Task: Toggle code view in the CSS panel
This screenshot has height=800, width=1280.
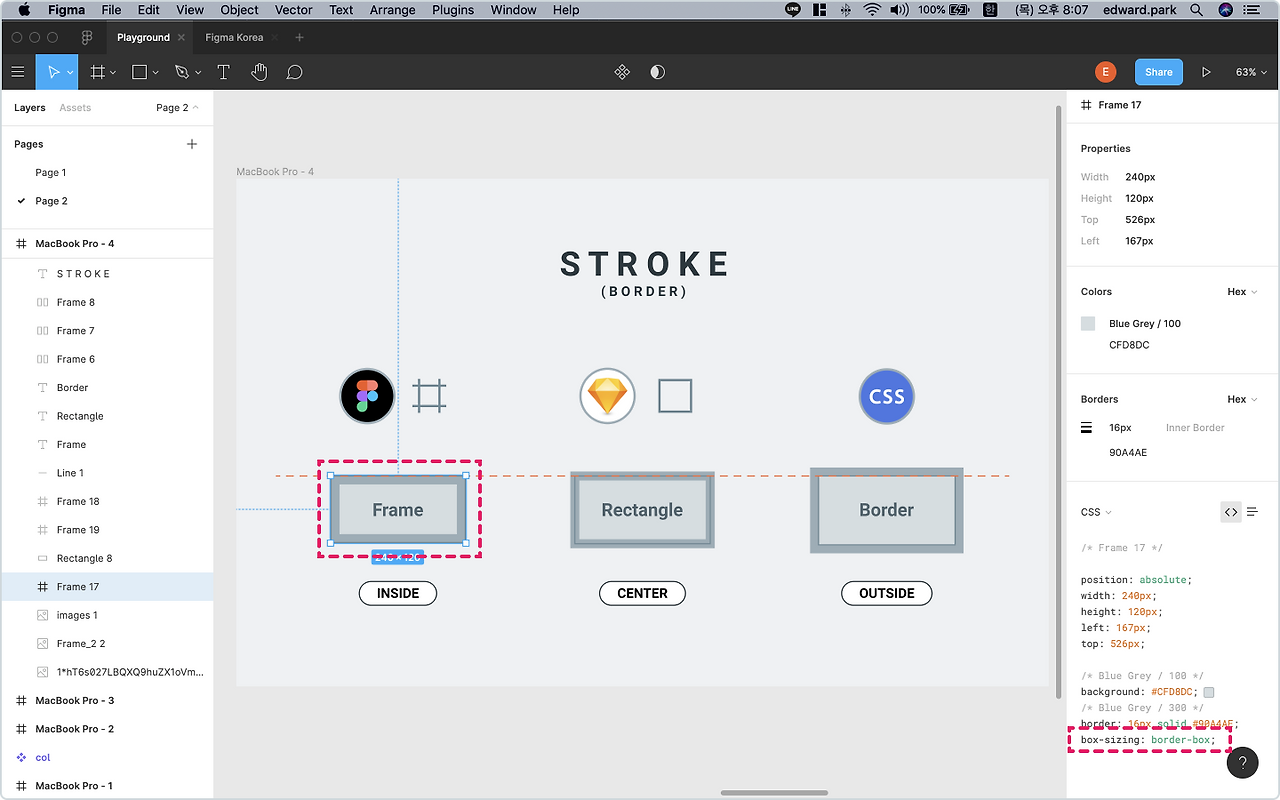Action: [x=1231, y=511]
